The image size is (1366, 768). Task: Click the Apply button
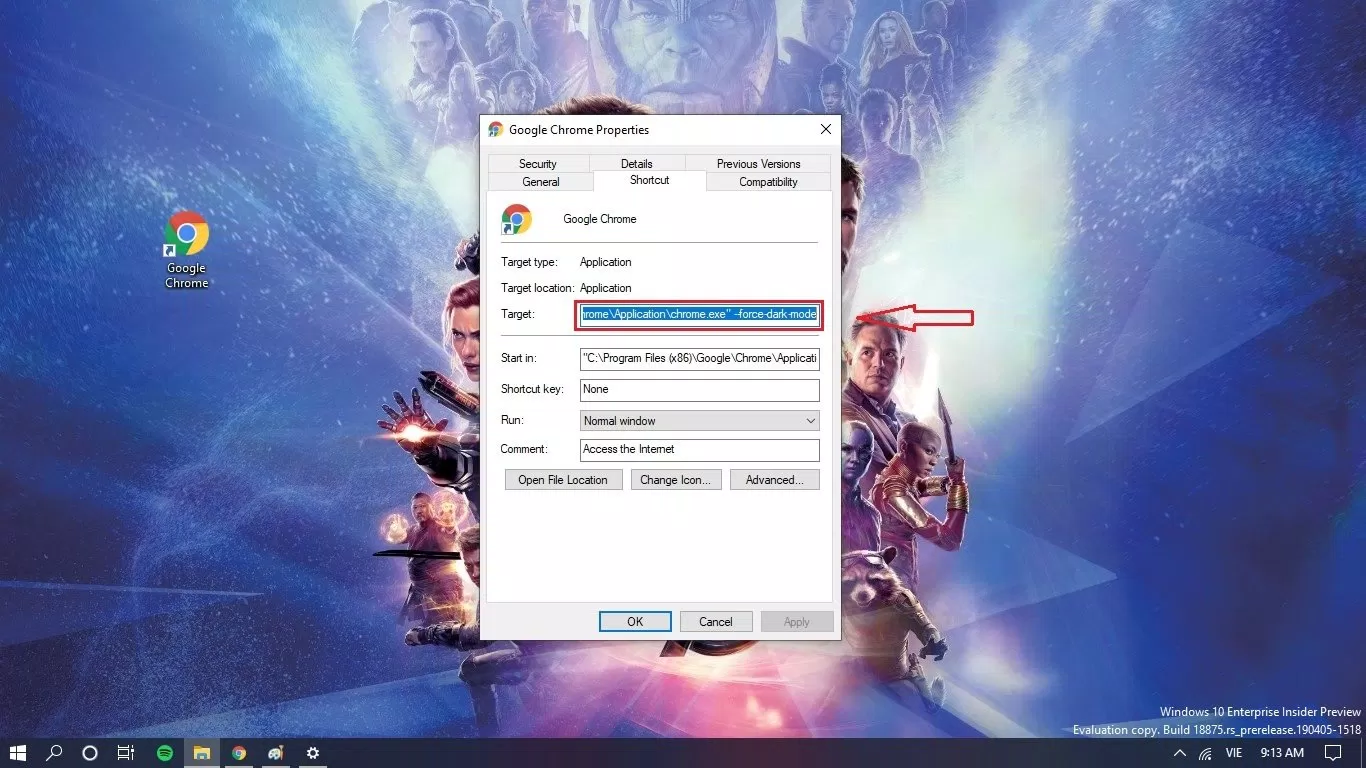(x=797, y=622)
